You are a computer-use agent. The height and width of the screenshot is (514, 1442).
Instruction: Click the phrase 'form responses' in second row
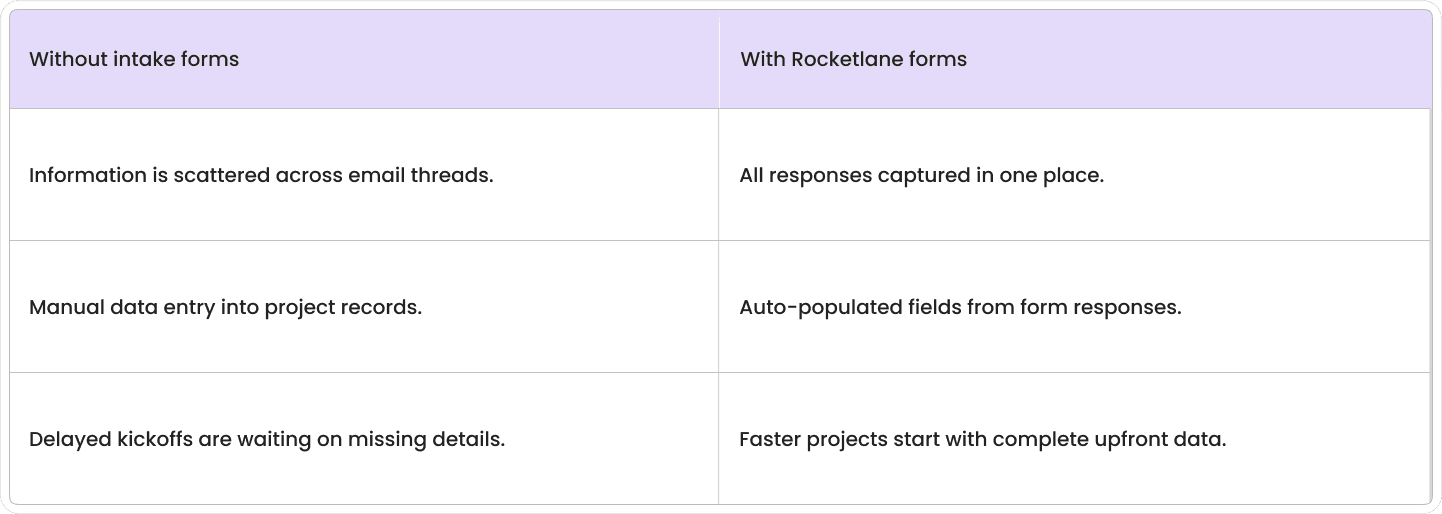[x=1101, y=308]
